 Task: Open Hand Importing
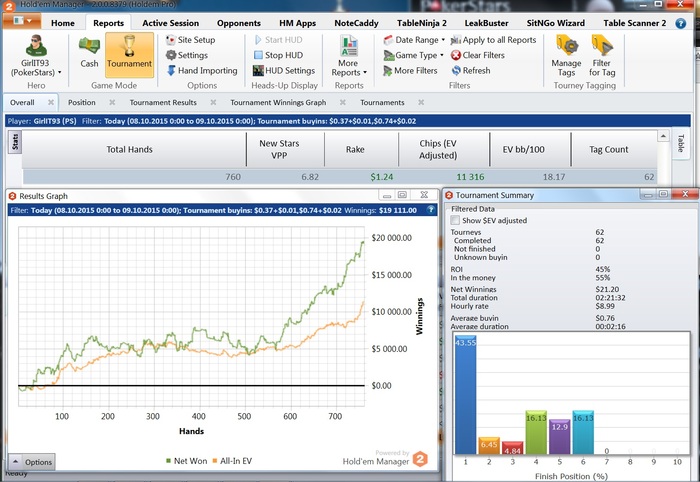[202, 71]
